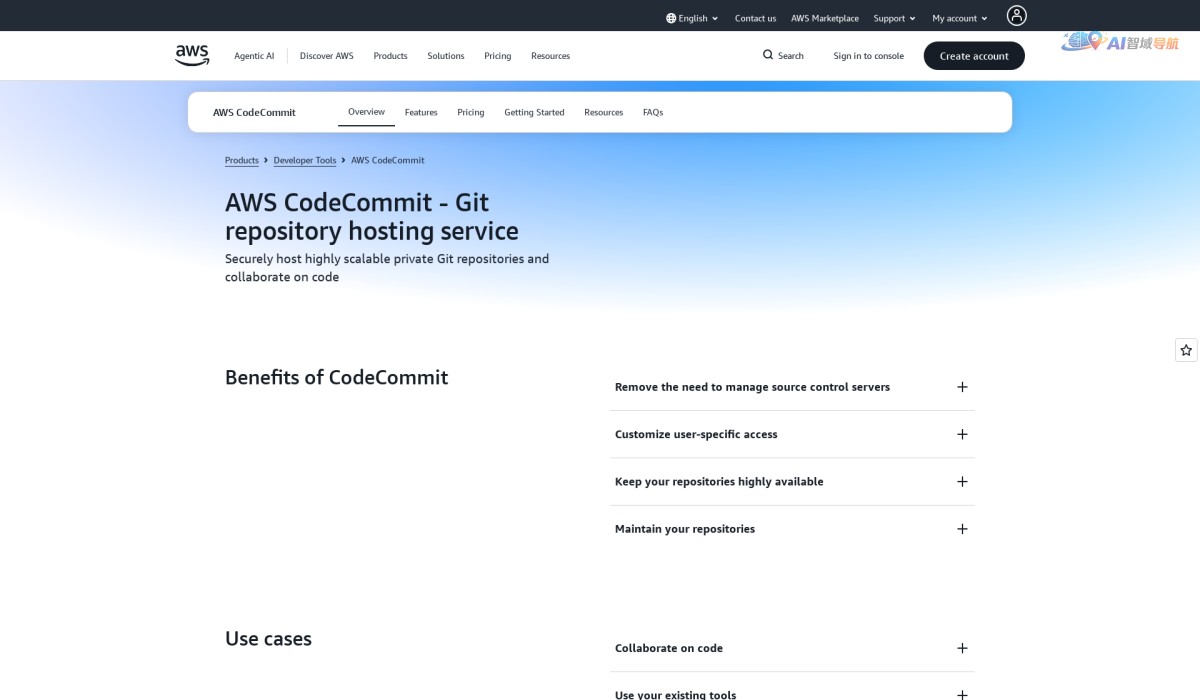Open the Solutions menu
The height and width of the screenshot is (700, 1200).
coord(446,56)
